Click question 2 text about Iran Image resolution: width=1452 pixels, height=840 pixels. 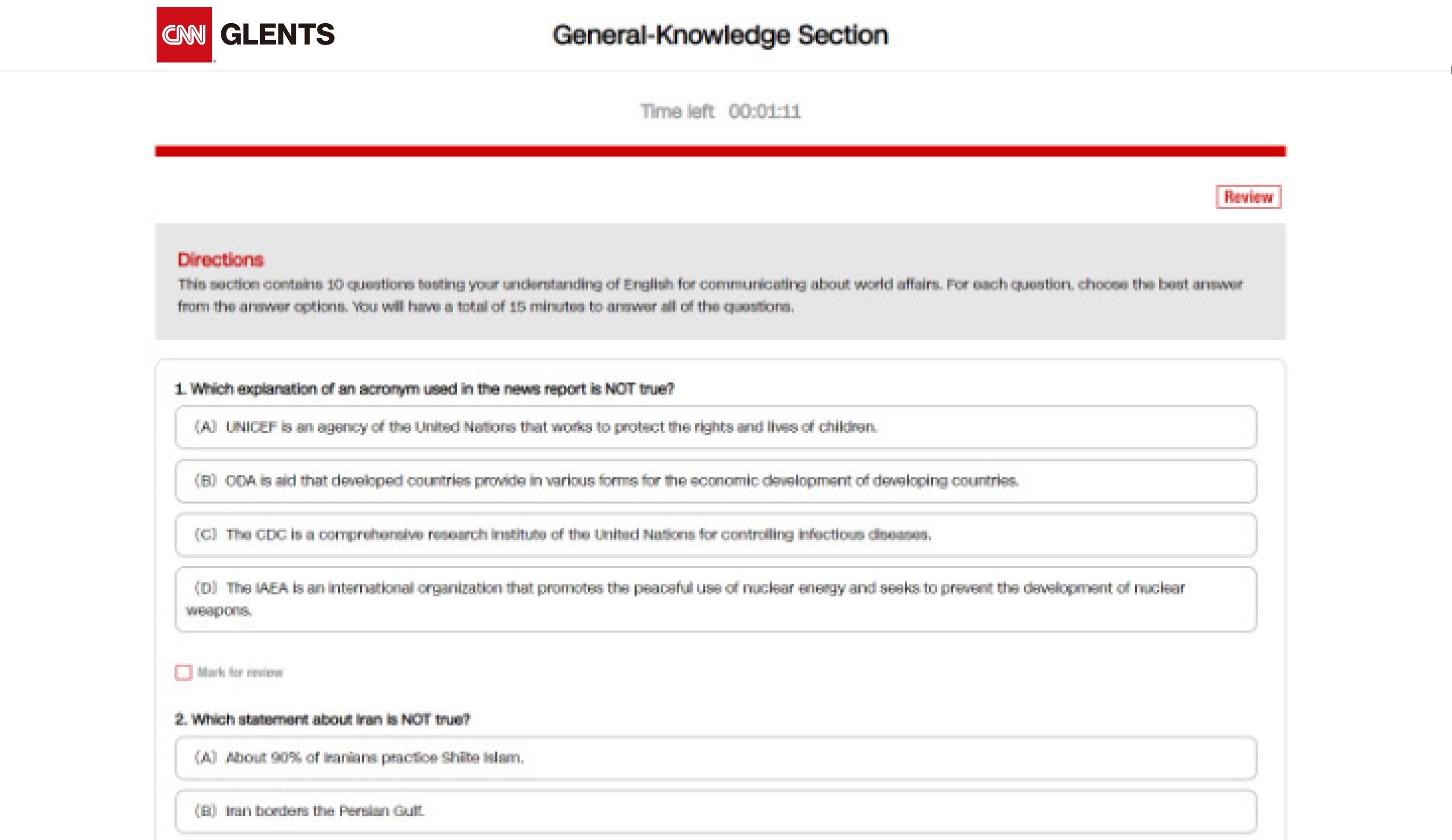[322, 719]
